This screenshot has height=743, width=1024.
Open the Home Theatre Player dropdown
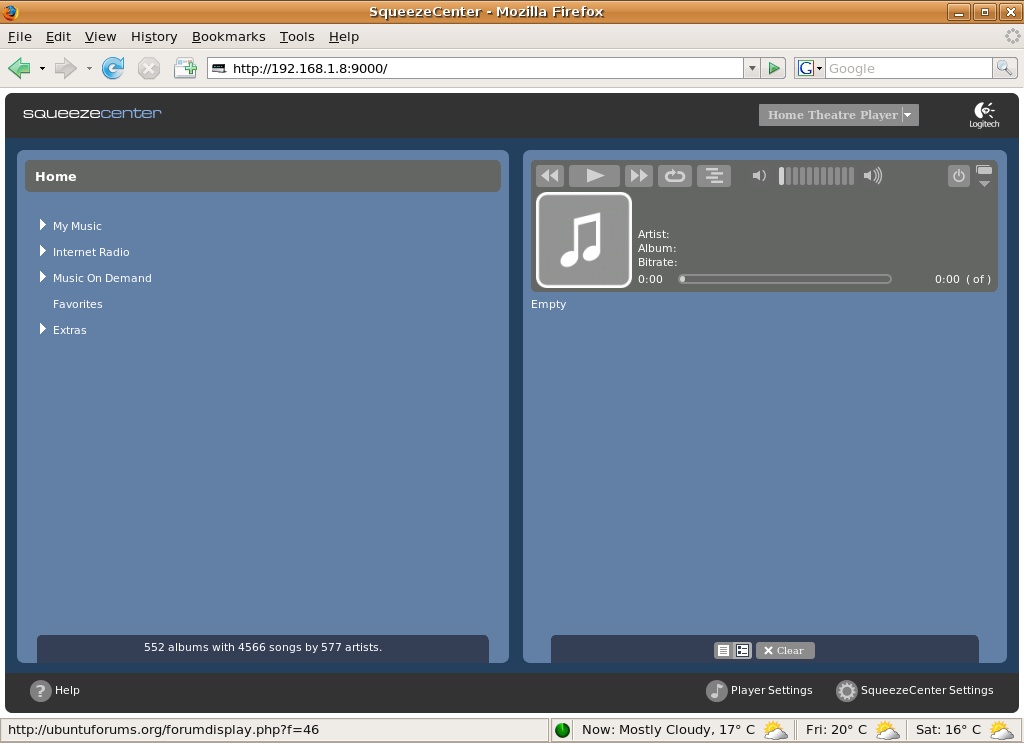tap(908, 115)
